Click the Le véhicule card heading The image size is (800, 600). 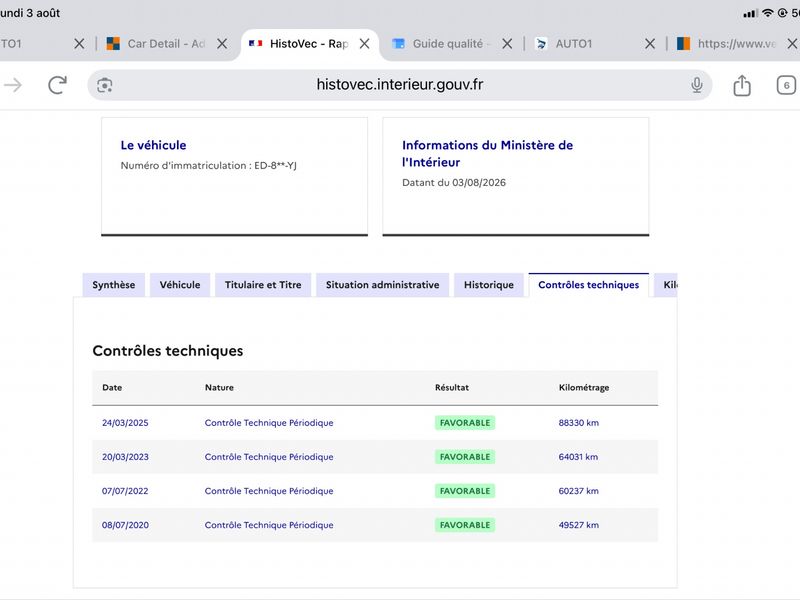(x=153, y=145)
